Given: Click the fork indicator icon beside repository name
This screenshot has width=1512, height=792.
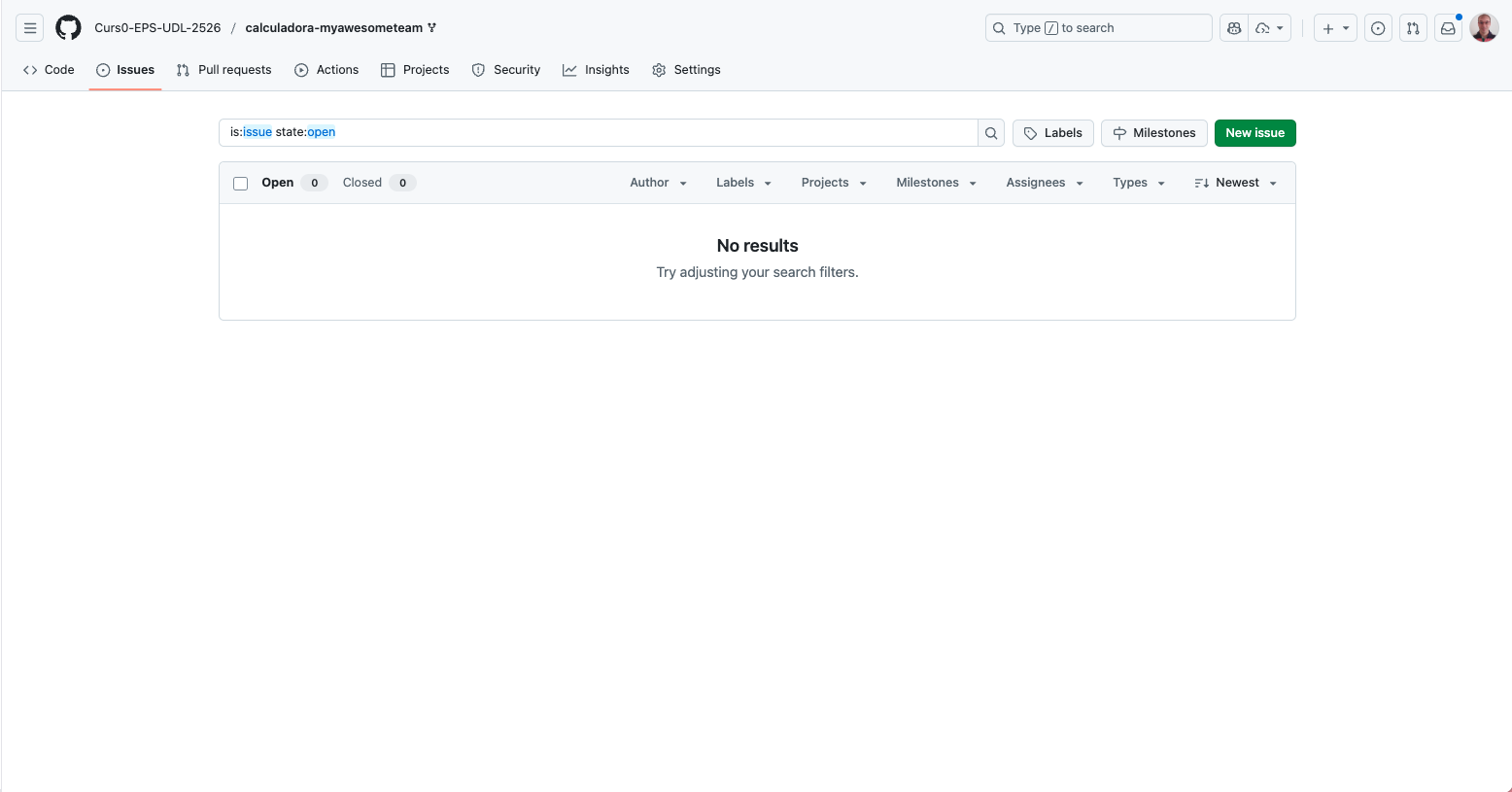Looking at the screenshot, I should point(432,28).
